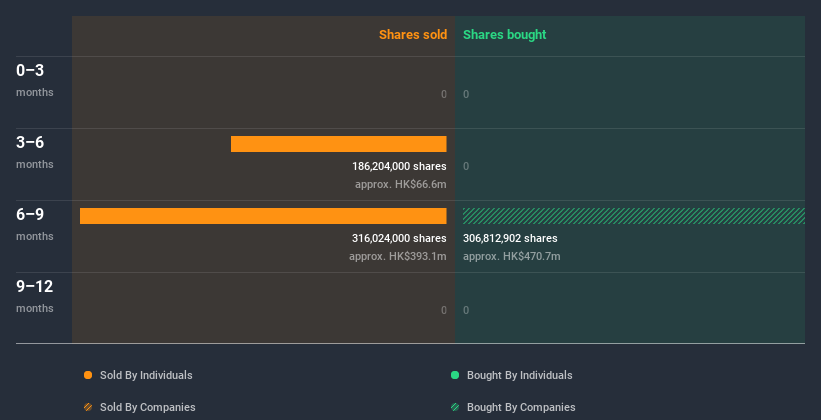821x420 pixels.
Task: Click the 0–3 months row label
Action: (x=35, y=80)
